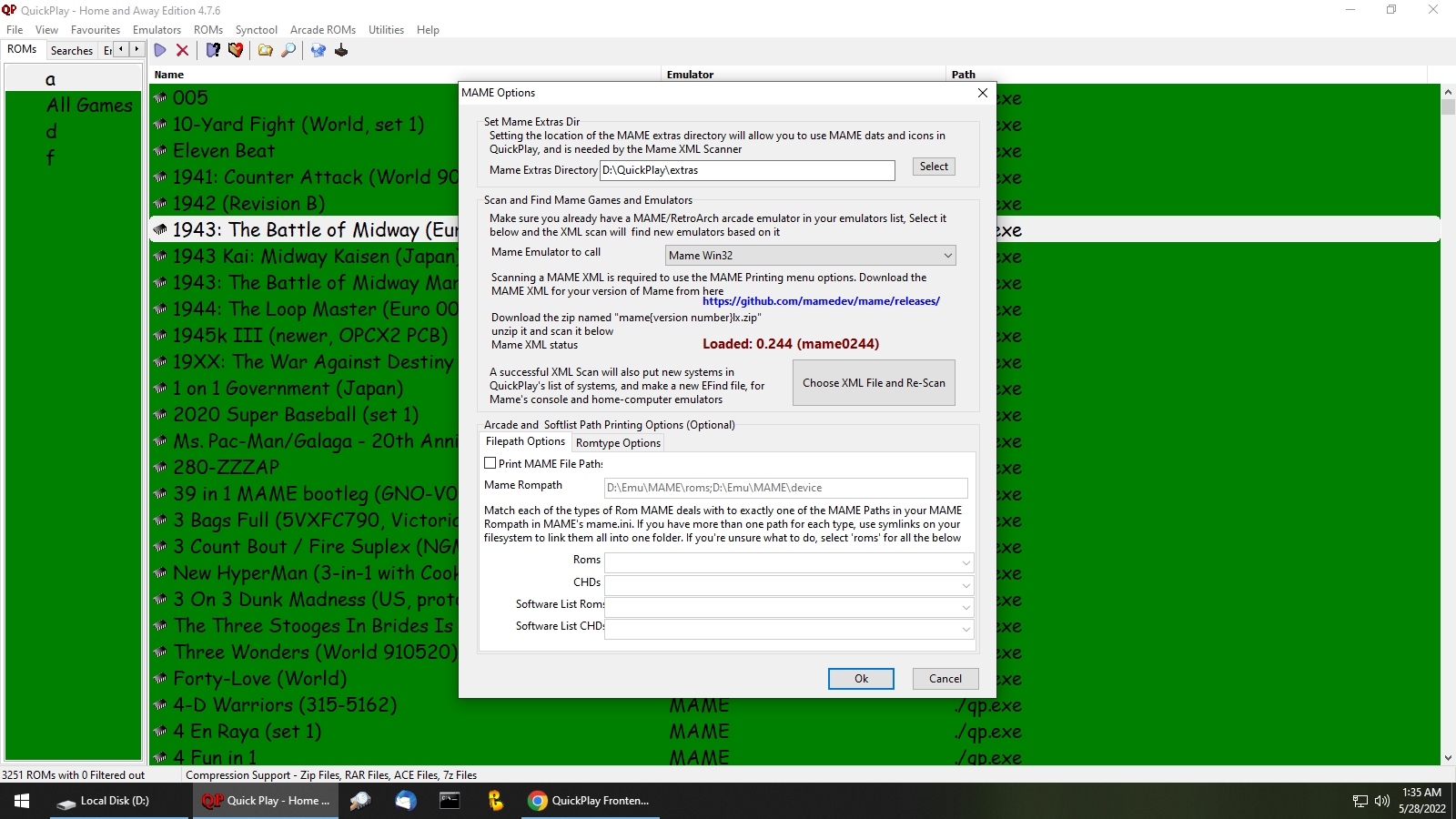Open the mamedev GitHub releases link

(x=821, y=301)
